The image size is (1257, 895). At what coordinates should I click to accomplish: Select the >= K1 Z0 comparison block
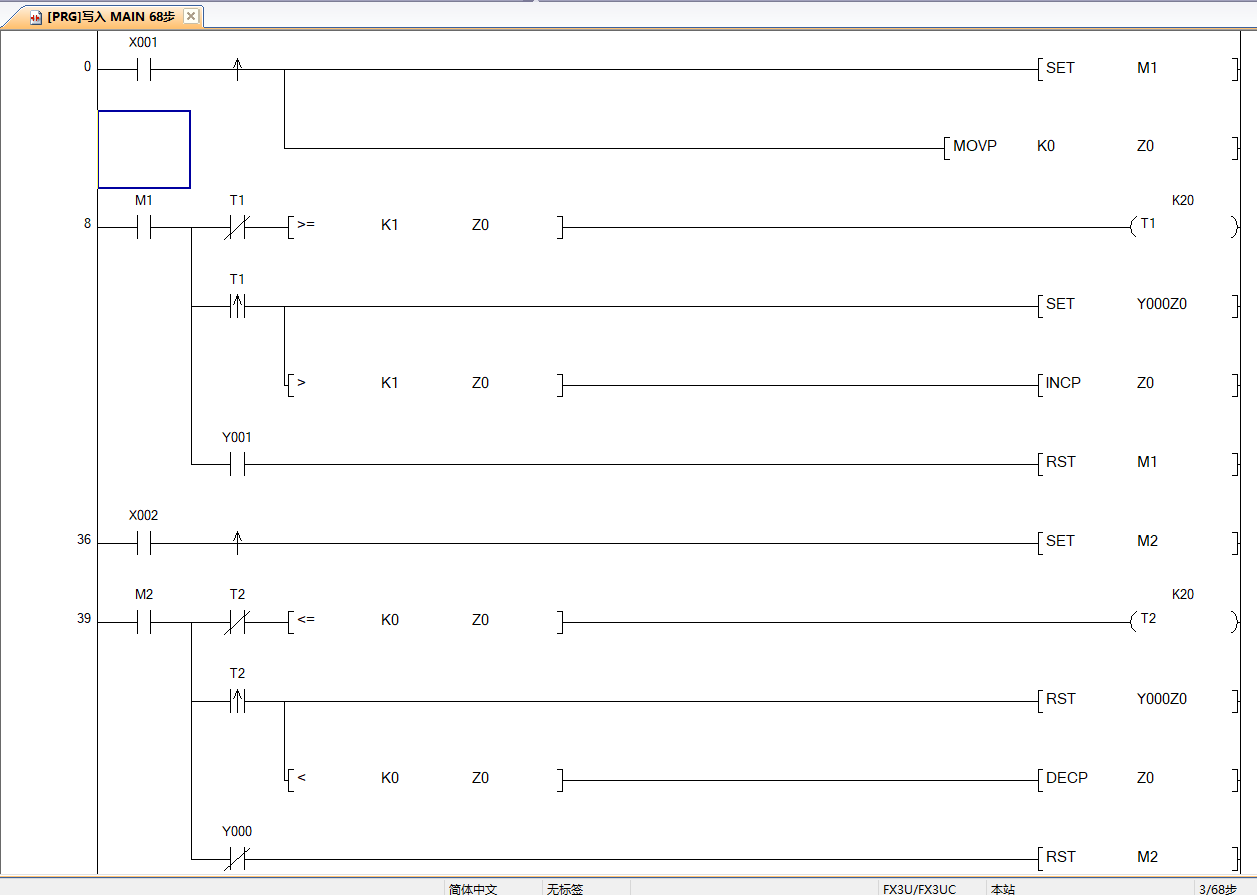pos(425,227)
